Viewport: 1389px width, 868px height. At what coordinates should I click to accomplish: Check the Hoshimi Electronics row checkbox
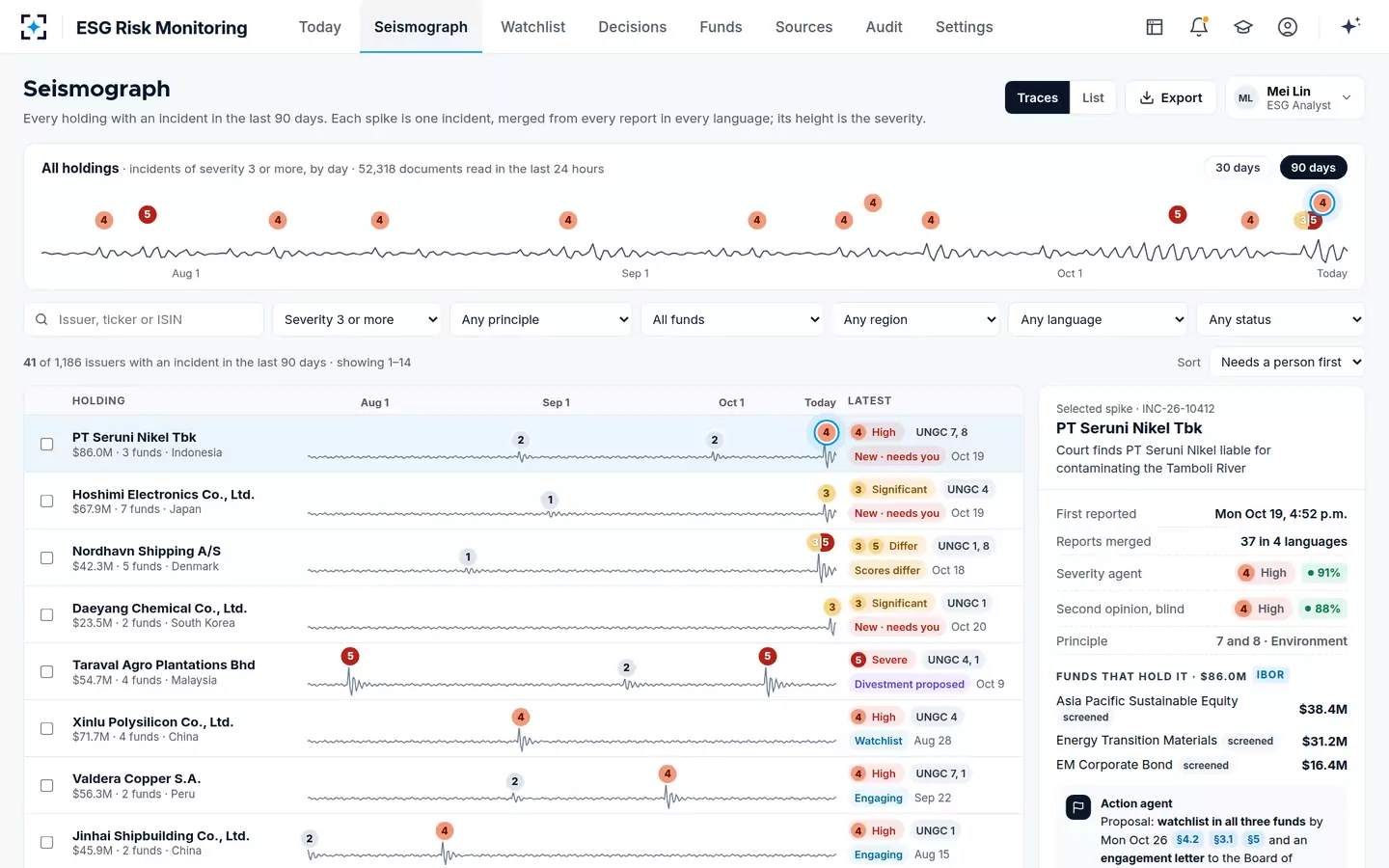(46, 501)
